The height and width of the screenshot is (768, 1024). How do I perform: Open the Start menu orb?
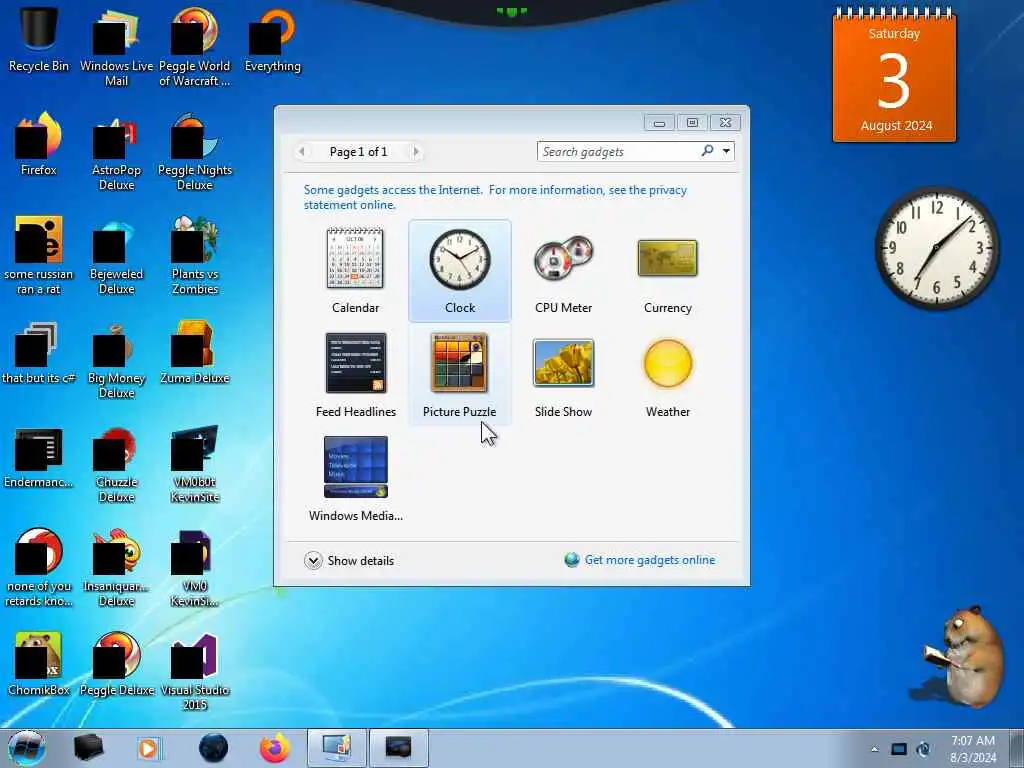[x=26, y=748]
